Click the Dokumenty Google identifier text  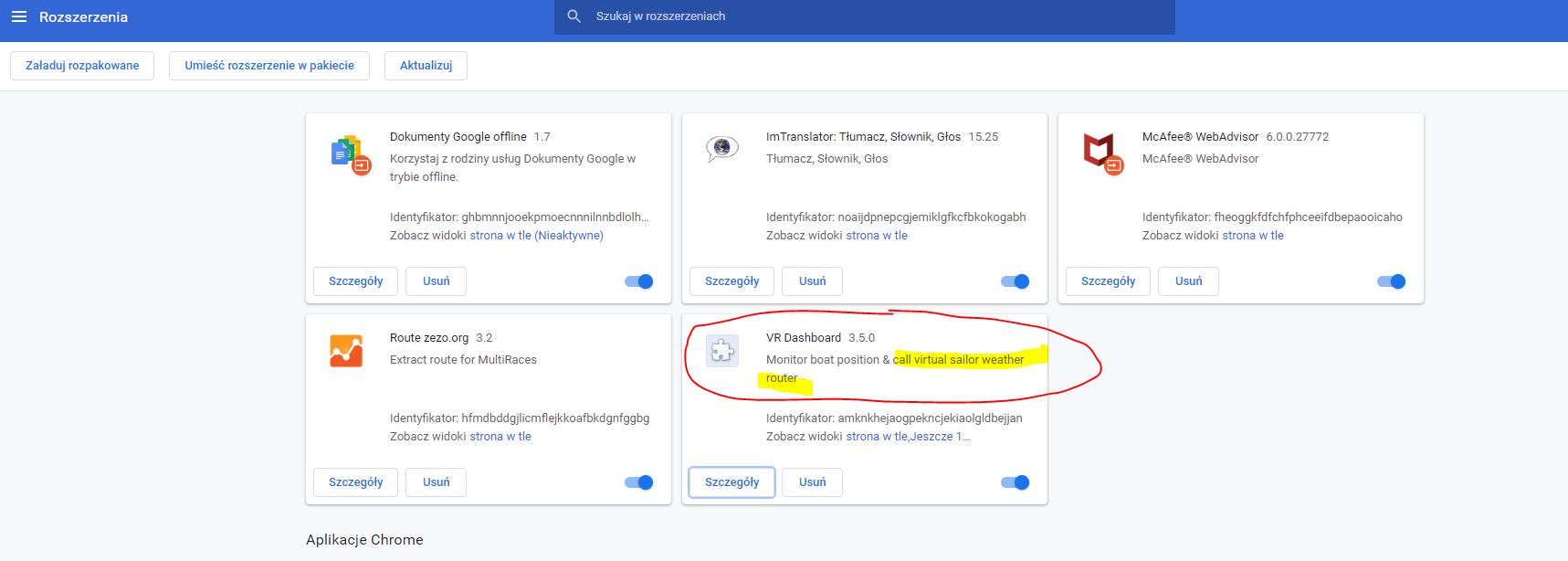(520, 217)
